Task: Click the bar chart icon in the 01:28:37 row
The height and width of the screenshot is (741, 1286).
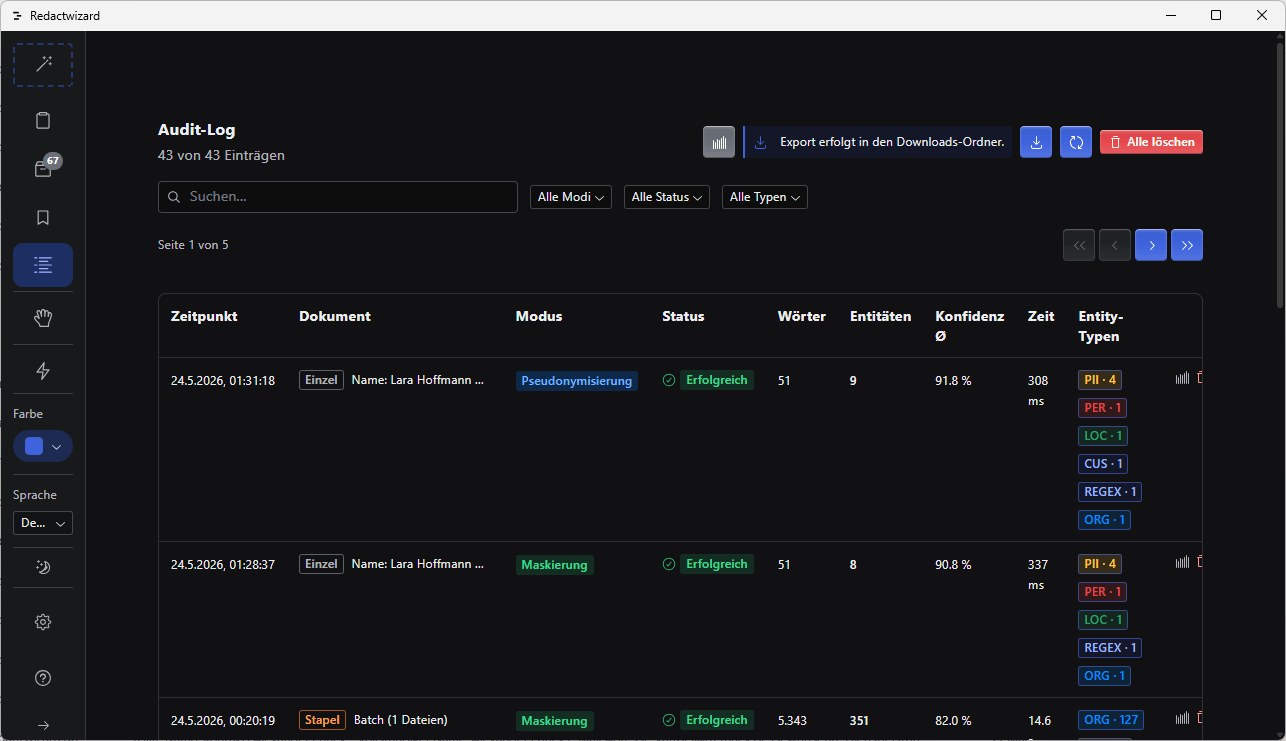Action: (x=1183, y=562)
